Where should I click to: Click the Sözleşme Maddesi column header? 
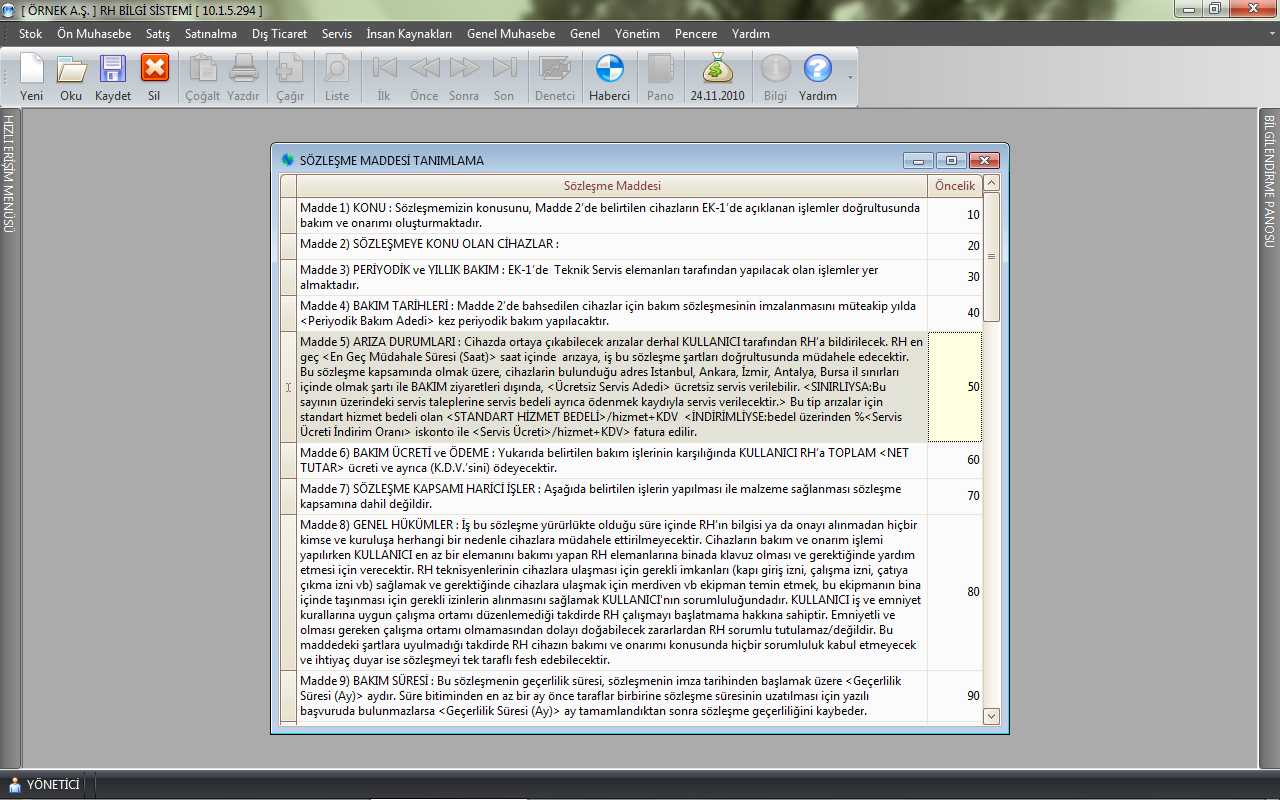pos(612,186)
